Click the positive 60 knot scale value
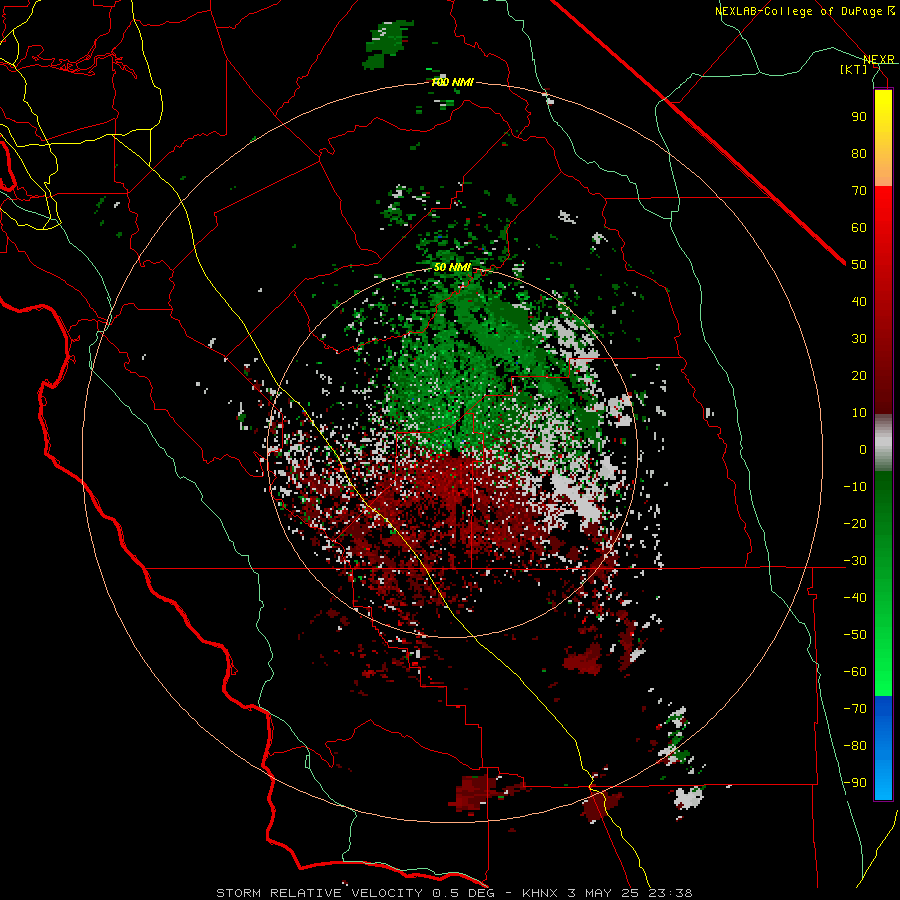This screenshot has width=900, height=900. [859, 227]
